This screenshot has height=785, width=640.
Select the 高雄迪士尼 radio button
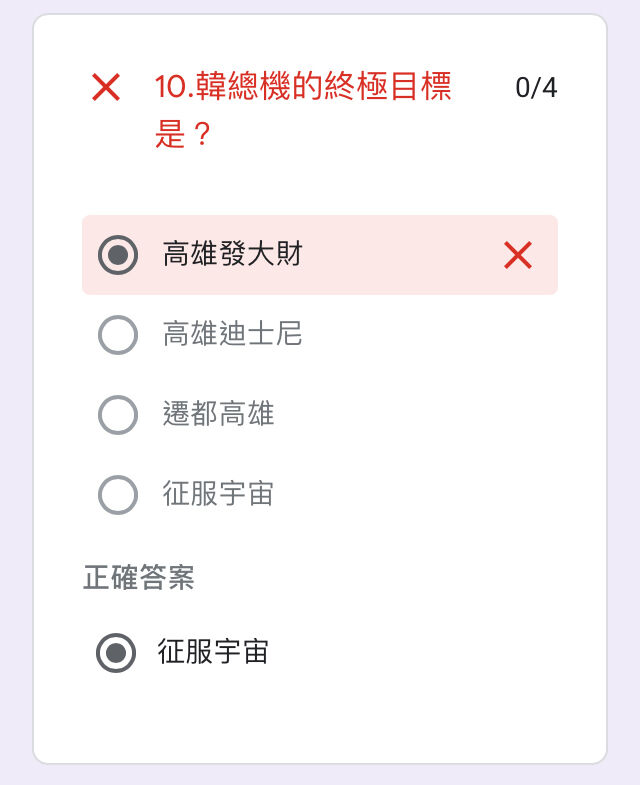[x=118, y=335]
